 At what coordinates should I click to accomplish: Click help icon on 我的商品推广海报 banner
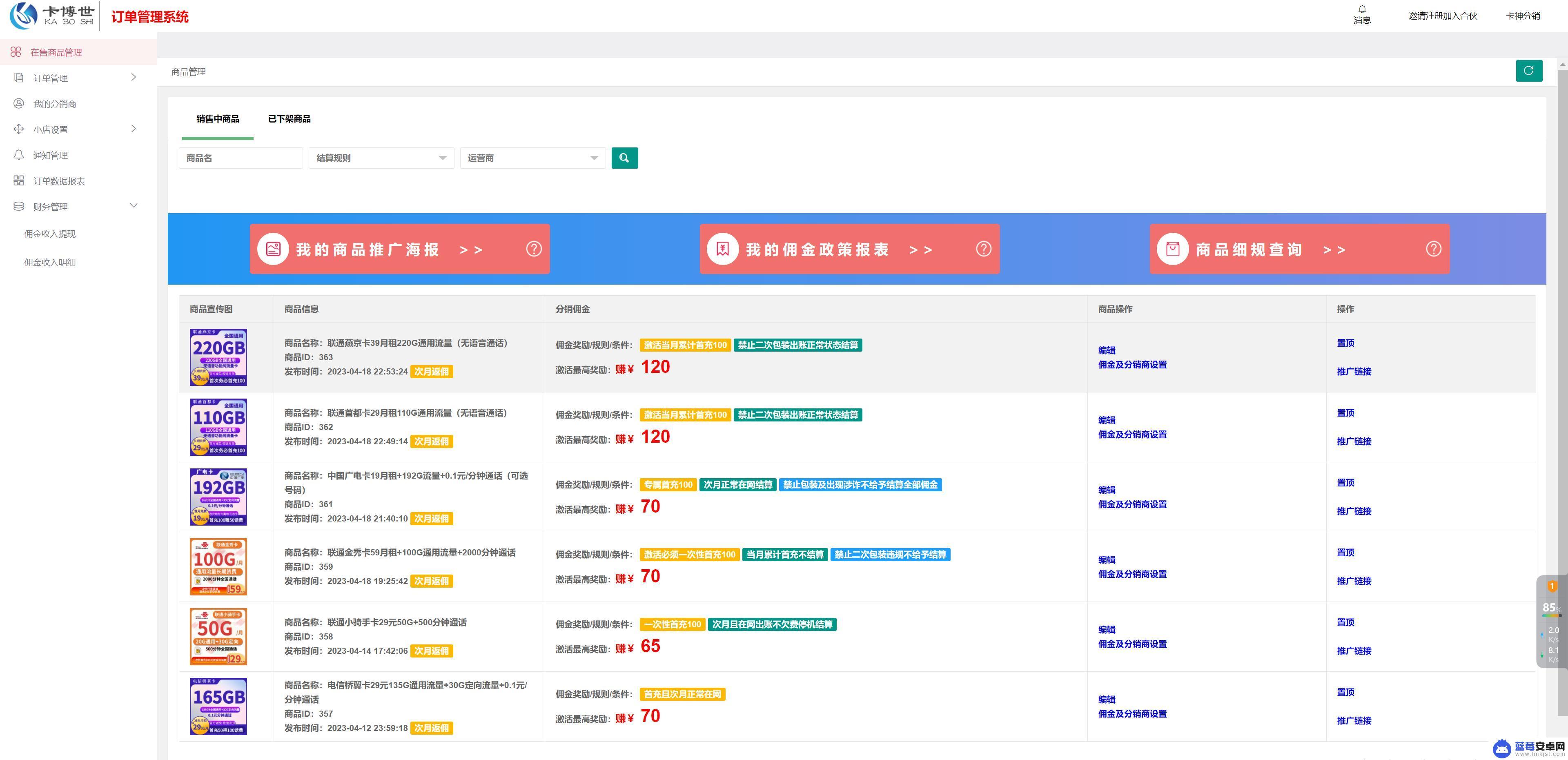pyautogui.click(x=534, y=249)
